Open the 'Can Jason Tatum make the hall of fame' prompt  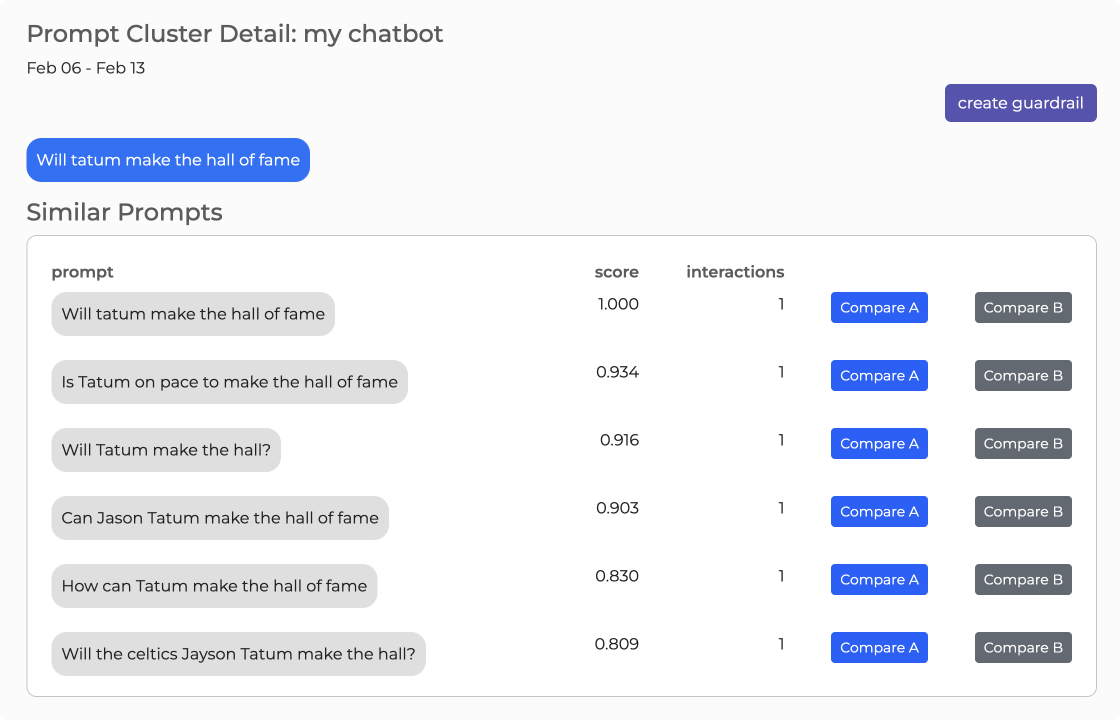coord(220,518)
